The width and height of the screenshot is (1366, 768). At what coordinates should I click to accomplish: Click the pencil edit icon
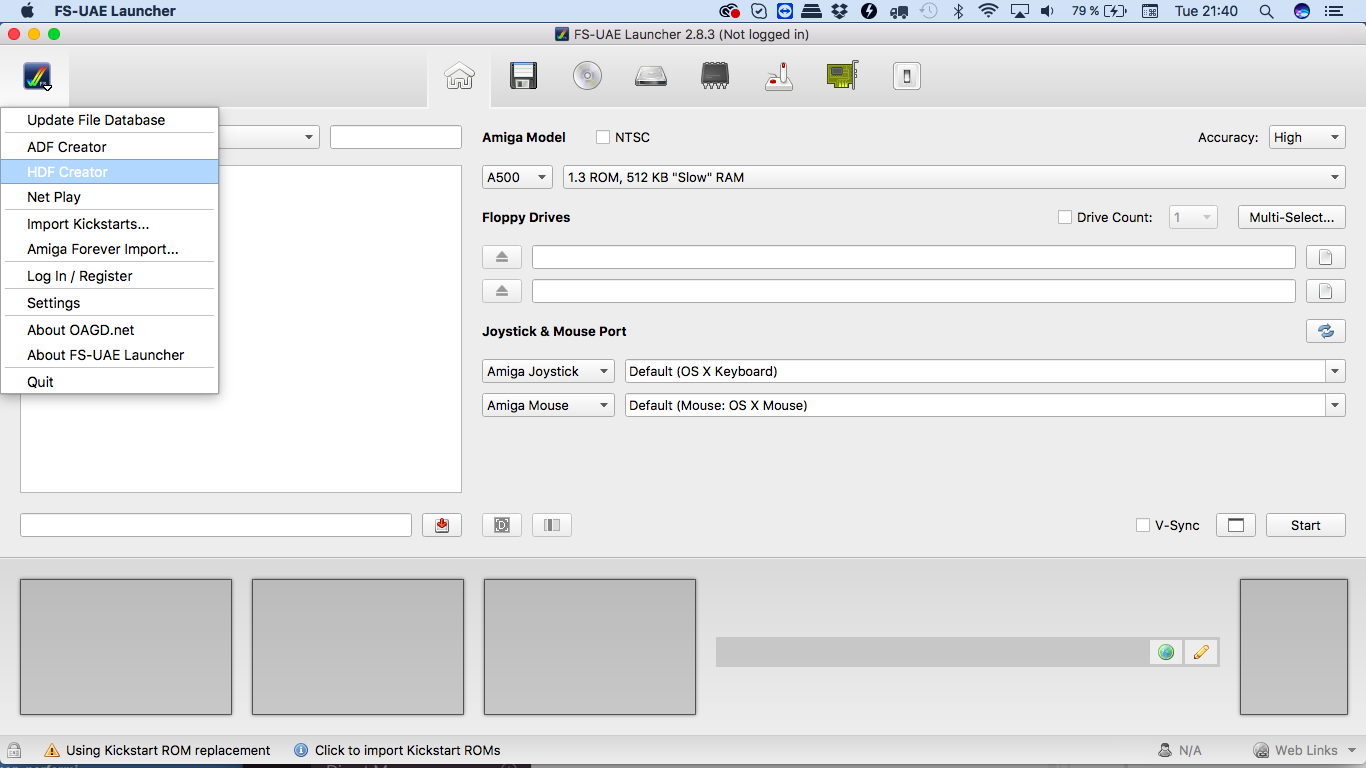tap(1201, 652)
